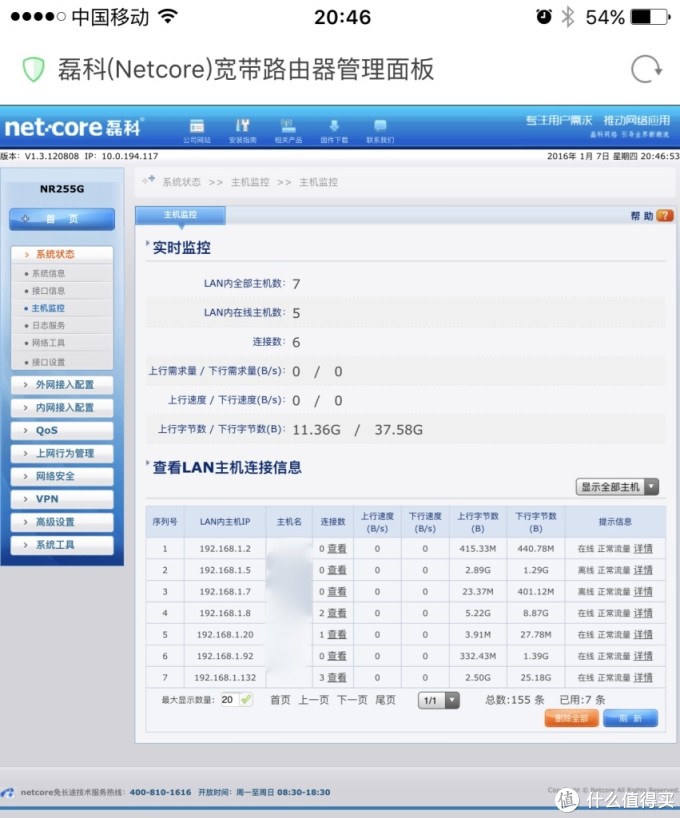This screenshot has height=818, width=680.
Task: Go to previous page 上一页
Action: pyautogui.click(x=314, y=700)
